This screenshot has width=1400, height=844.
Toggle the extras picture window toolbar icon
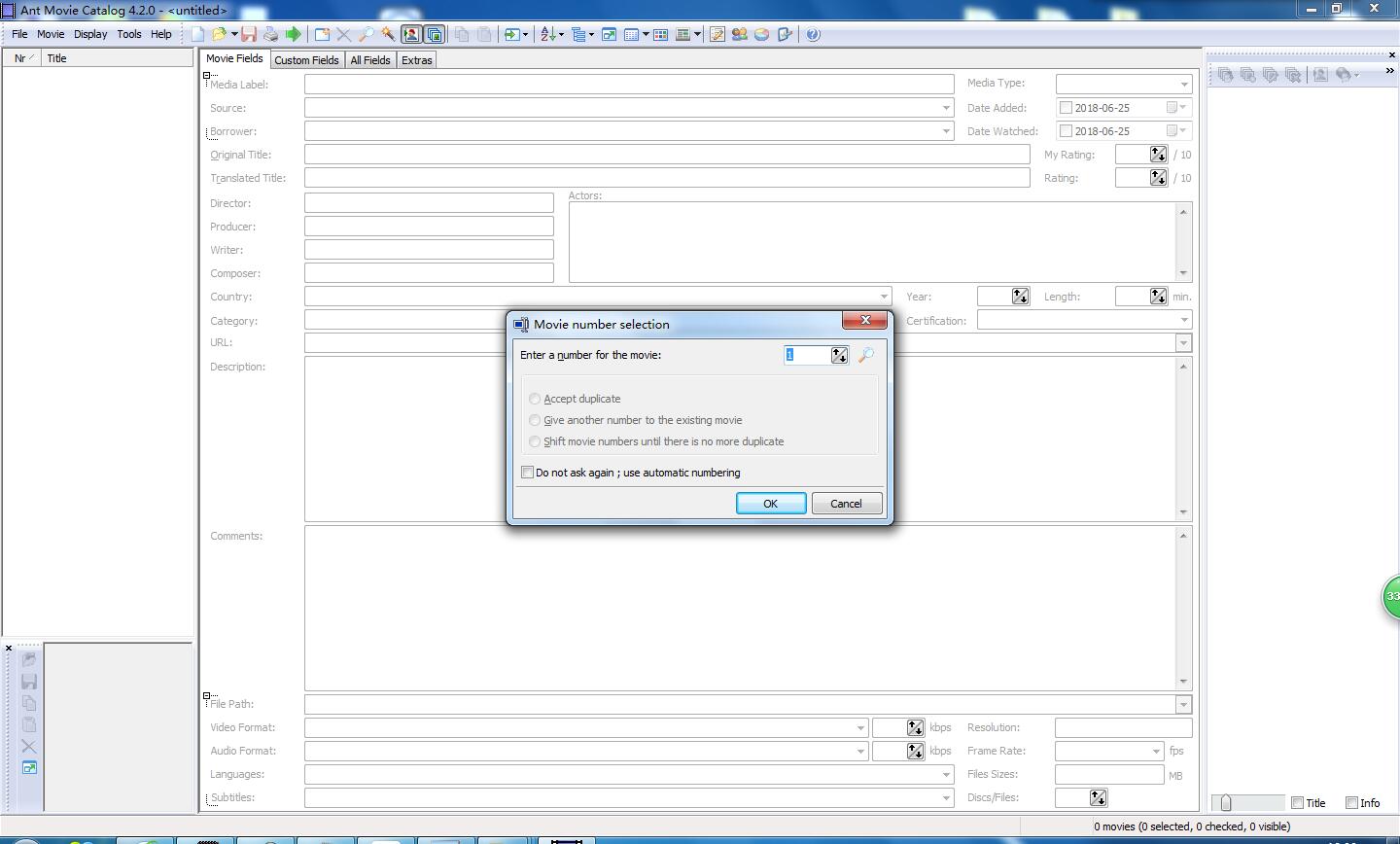pos(434,34)
